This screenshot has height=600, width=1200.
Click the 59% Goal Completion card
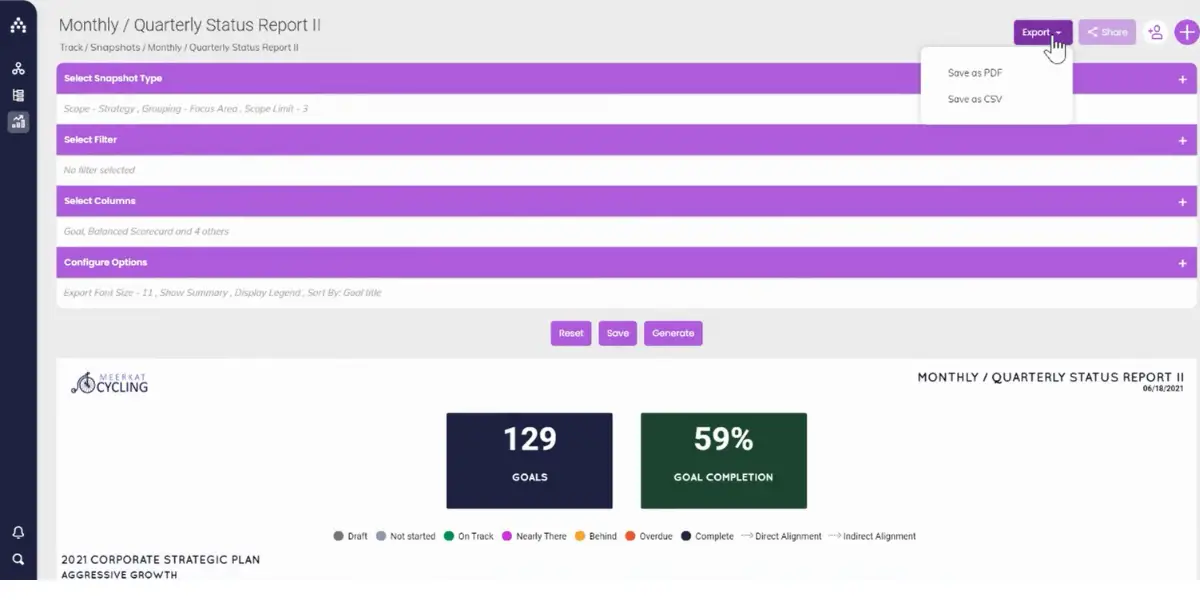click(x=723, y=460)
